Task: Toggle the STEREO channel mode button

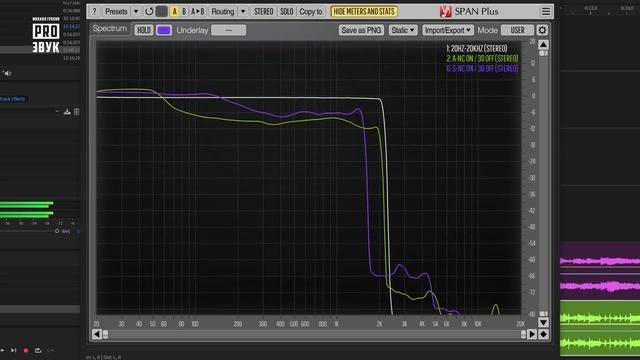Action: pyautogui.click(x=263, y=11)
